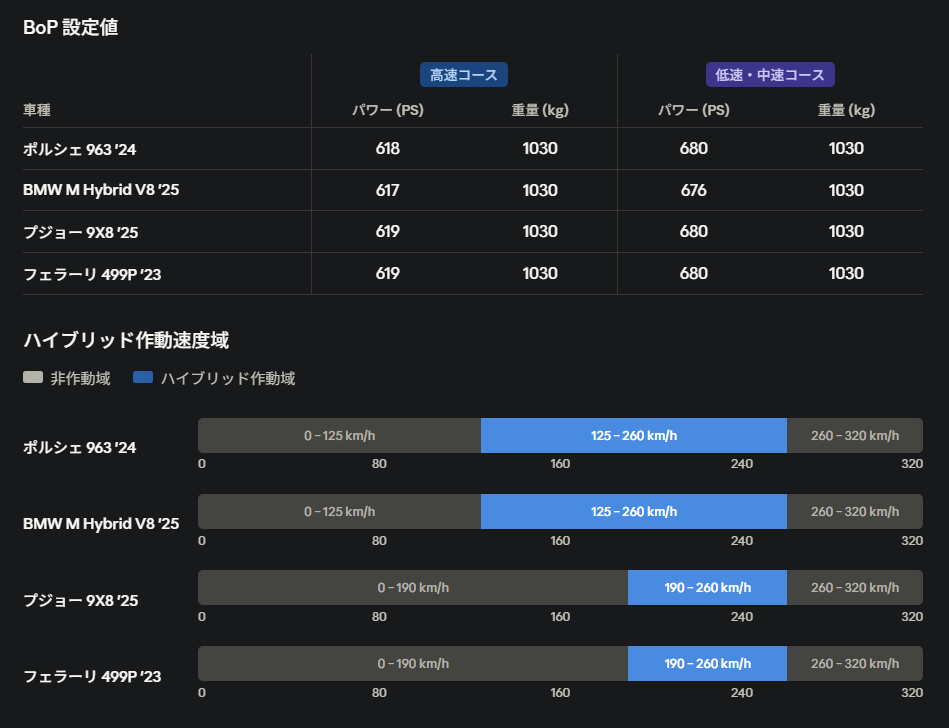Image resolution: width=949 pixels, height=728 pixels.
Task: Click Peugeot 0 – 190 km/h gray segment
Action: pyautogui.click(x=413, y=587)
